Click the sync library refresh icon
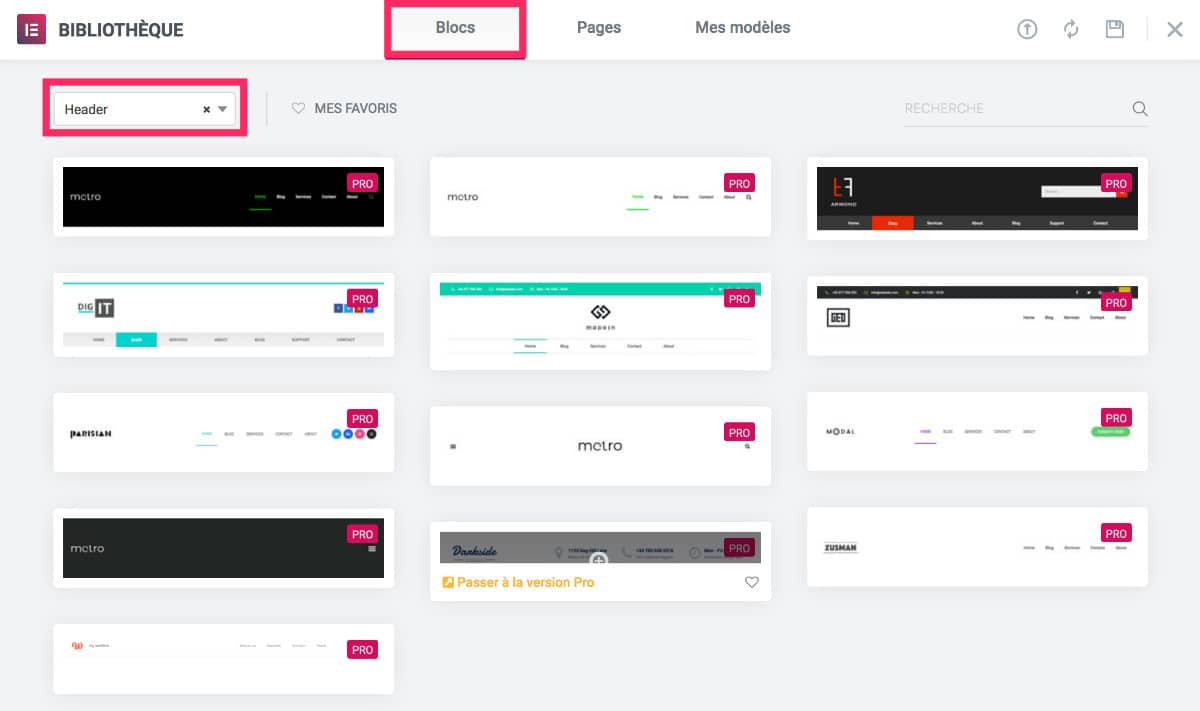 (1071, 29)
